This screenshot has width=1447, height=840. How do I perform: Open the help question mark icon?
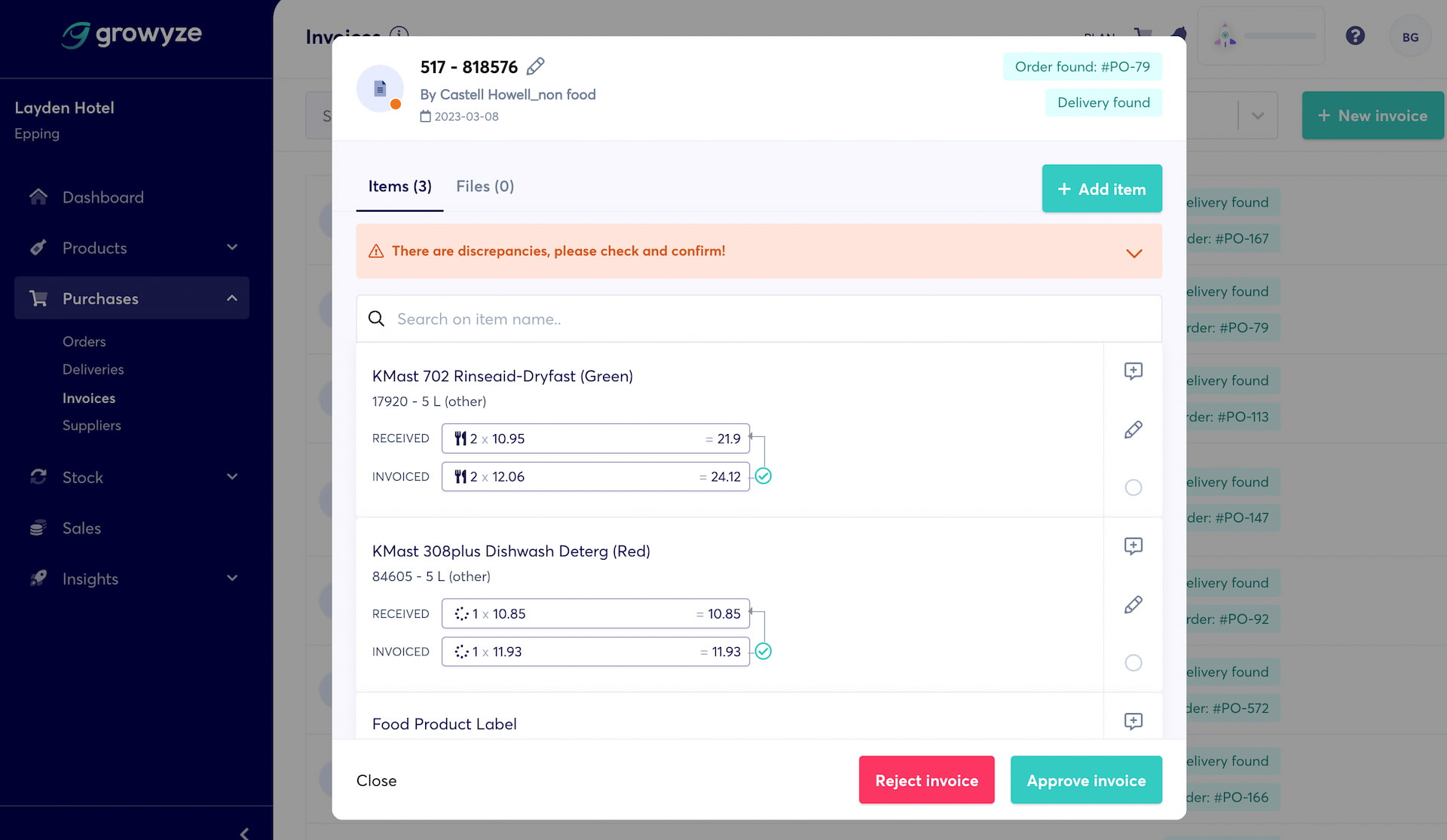pos(1354,36)
